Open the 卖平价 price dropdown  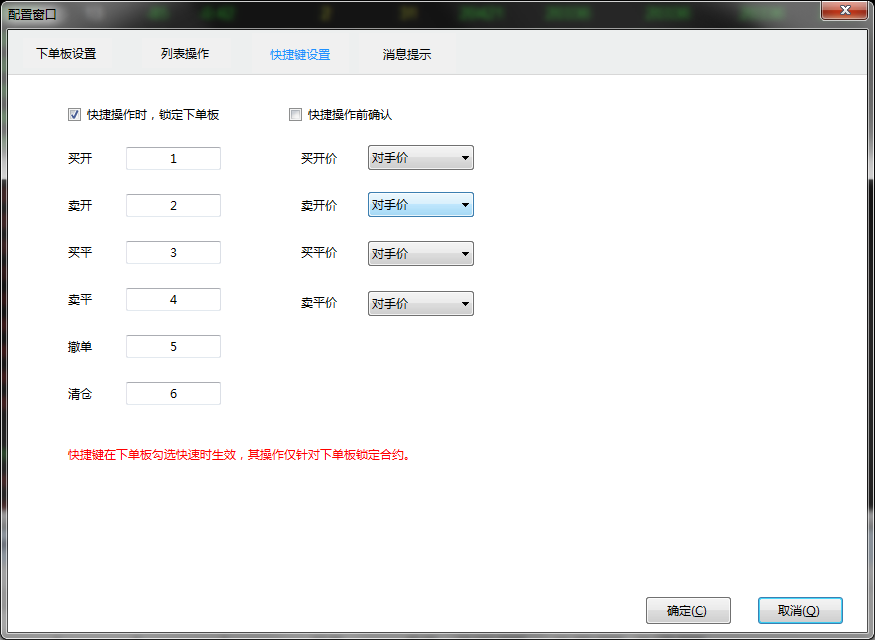tap(421, 304)
